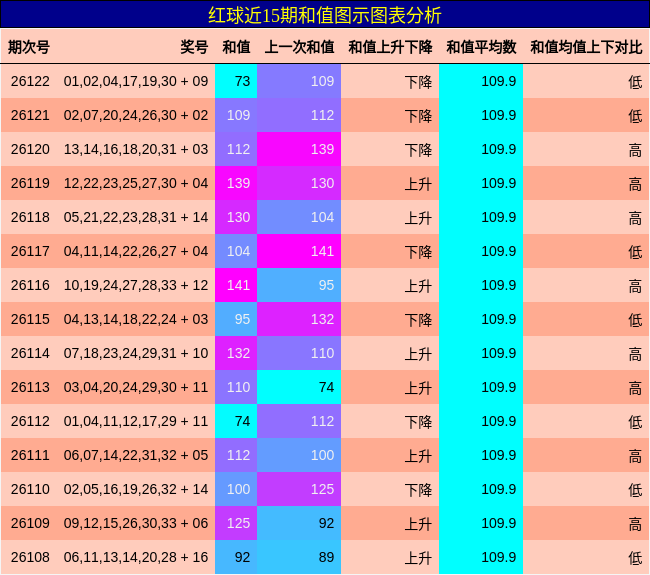
Task: Click the 奖号 column header
Action: click(x=194, y=47)
